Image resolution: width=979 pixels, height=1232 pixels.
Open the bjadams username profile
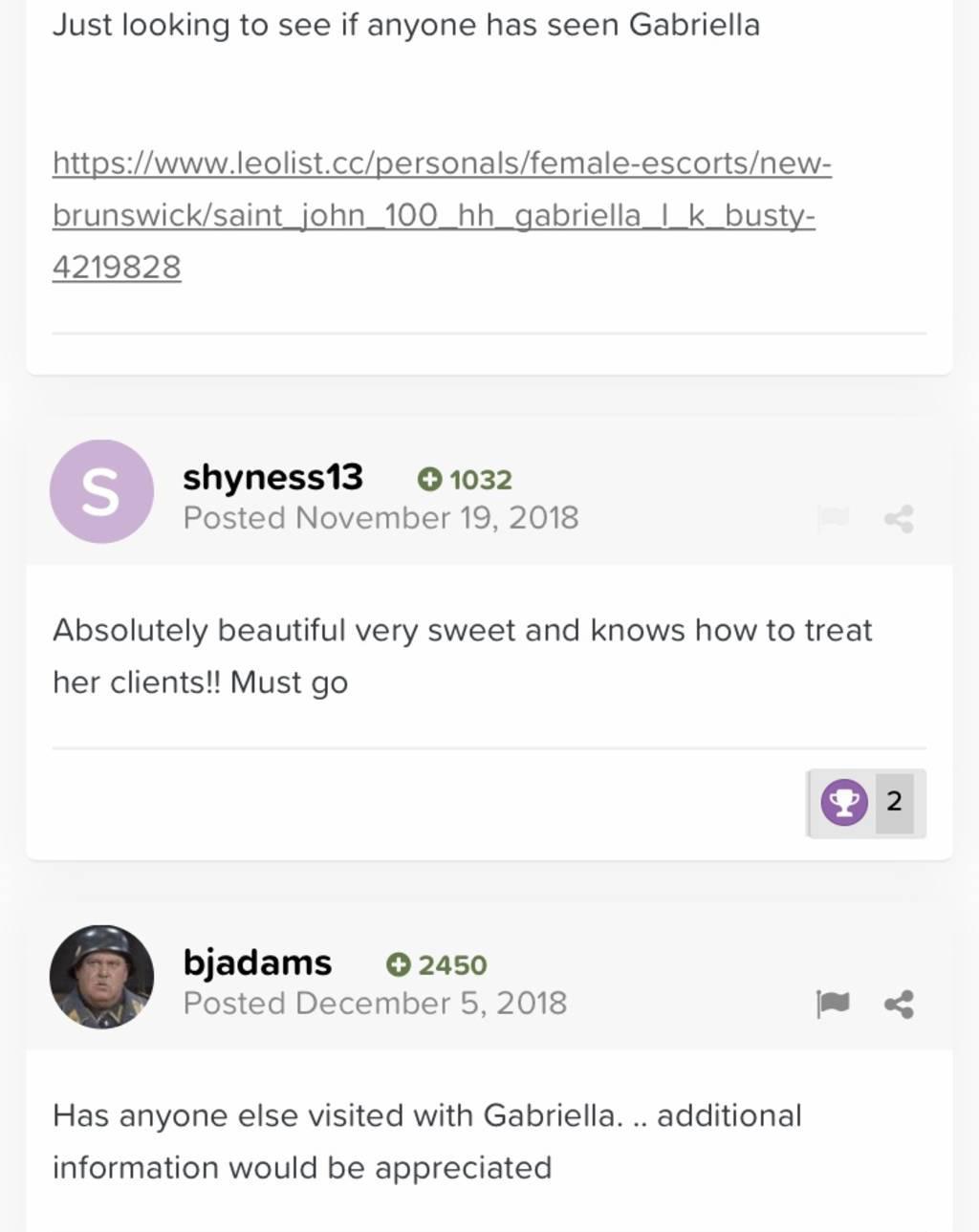tap(257, 962)
